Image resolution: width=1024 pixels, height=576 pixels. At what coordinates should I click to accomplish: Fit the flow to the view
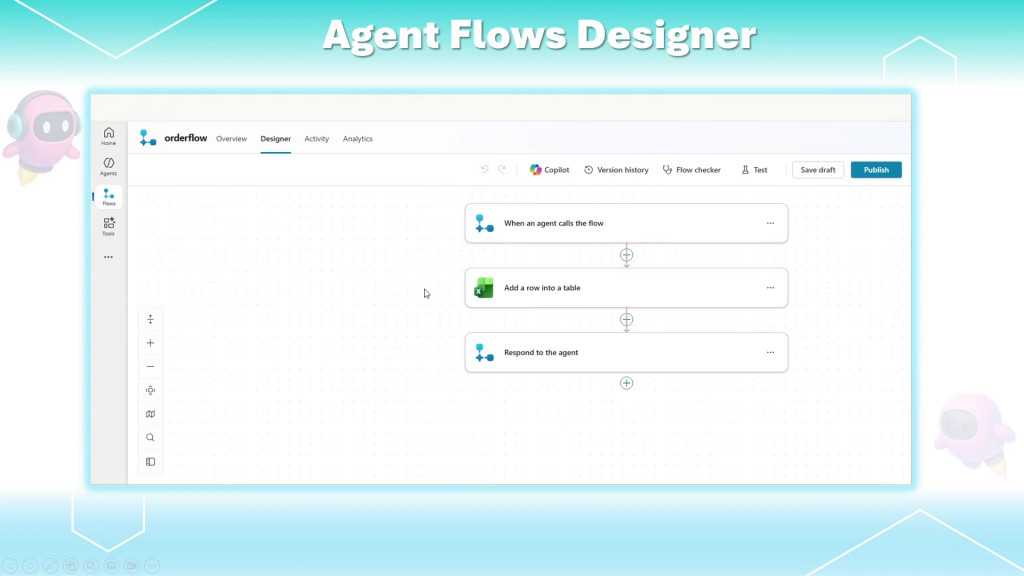(x=150, y=391)
